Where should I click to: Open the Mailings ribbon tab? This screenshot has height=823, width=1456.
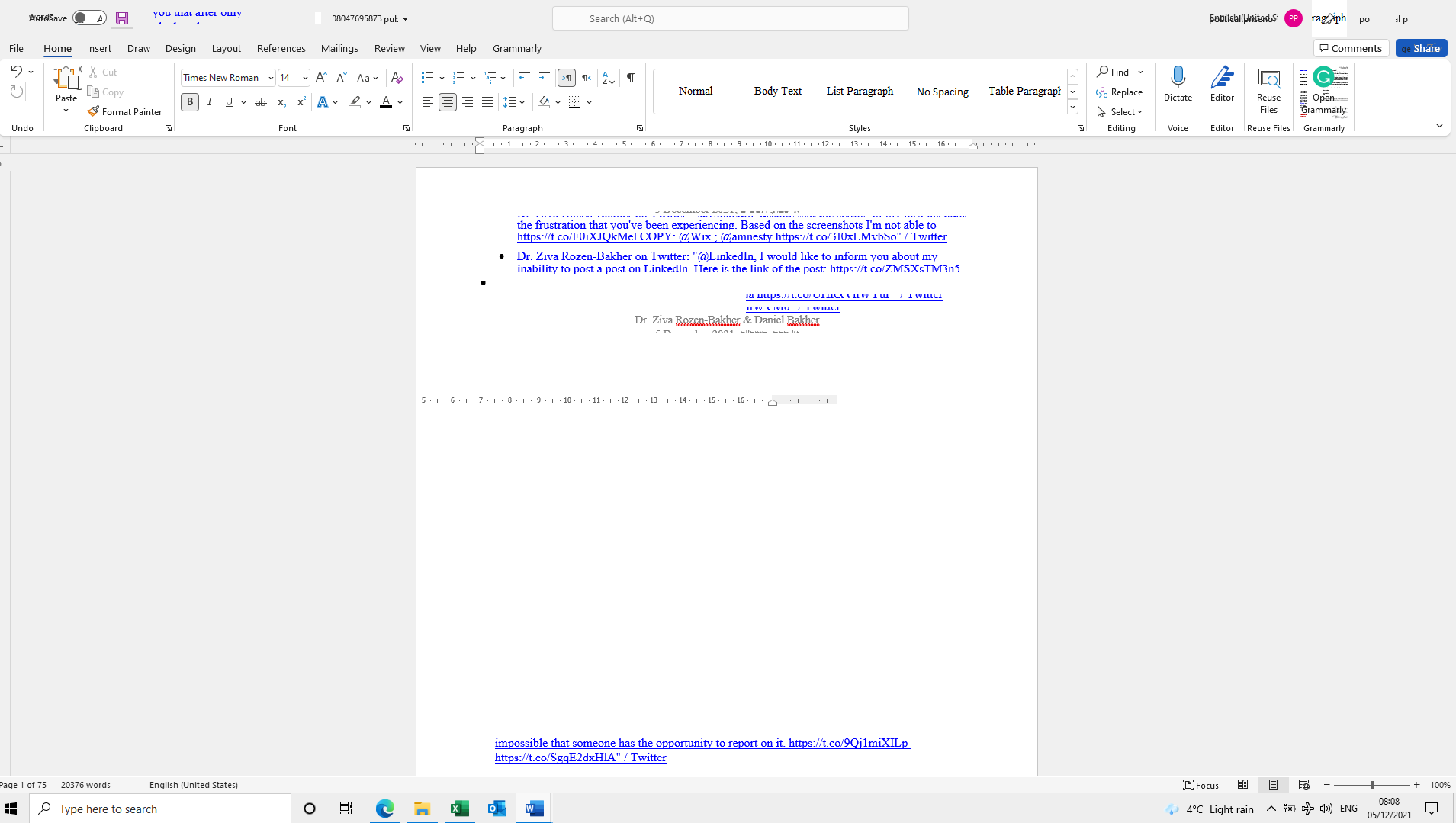coord(339,48)
